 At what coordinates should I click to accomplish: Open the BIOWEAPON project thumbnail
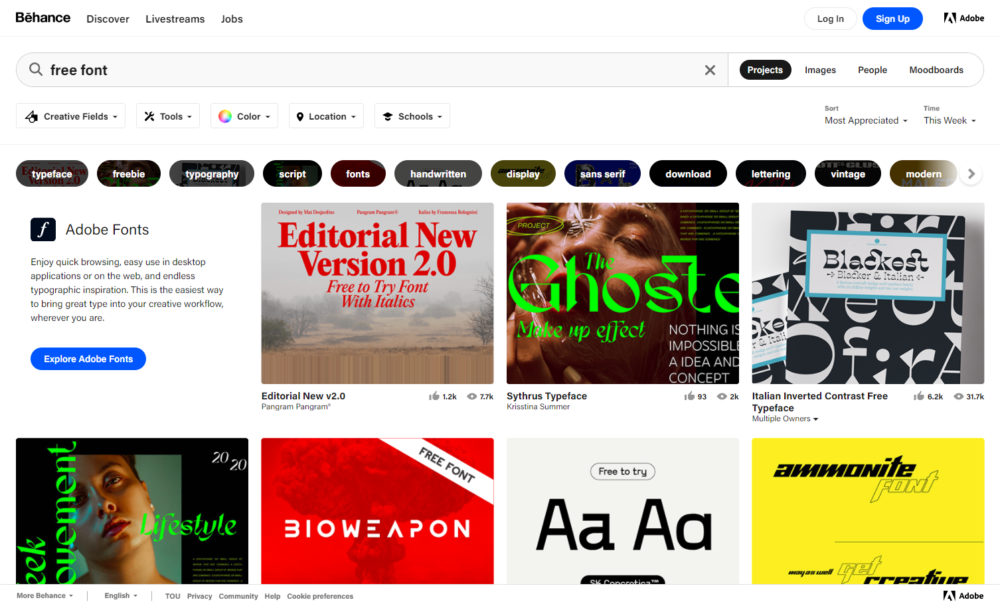377,510
